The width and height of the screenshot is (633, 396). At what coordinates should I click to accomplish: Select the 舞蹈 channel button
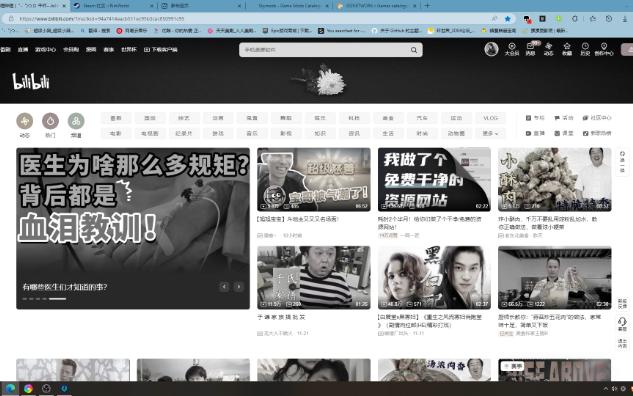click(x=286, y=118)
